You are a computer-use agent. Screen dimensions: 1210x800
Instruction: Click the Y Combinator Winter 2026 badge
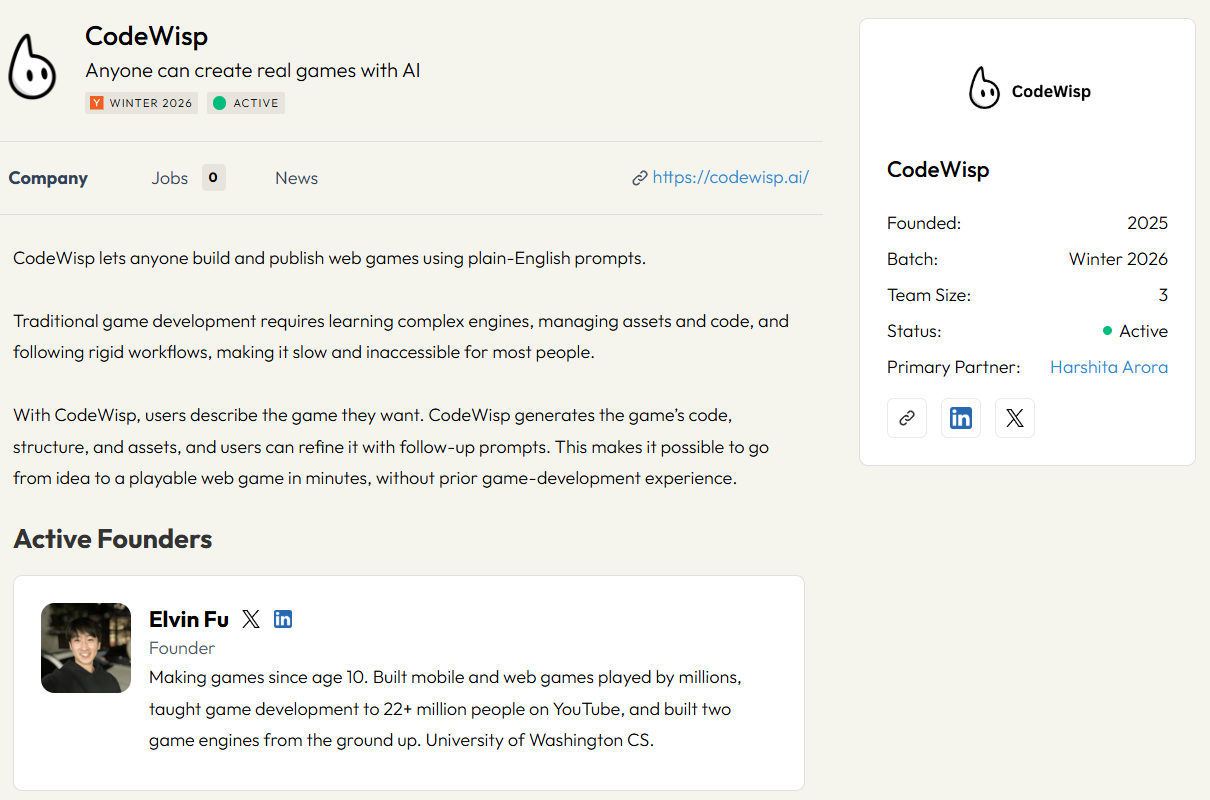point(141,103)
